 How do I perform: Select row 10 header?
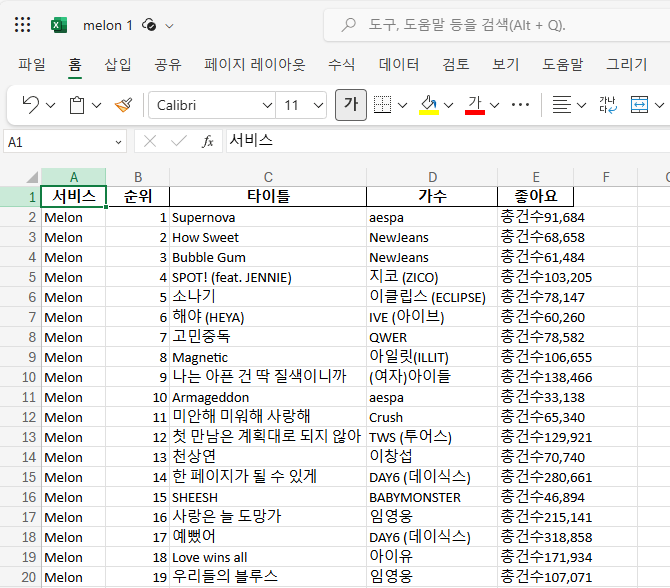[21, 377]
